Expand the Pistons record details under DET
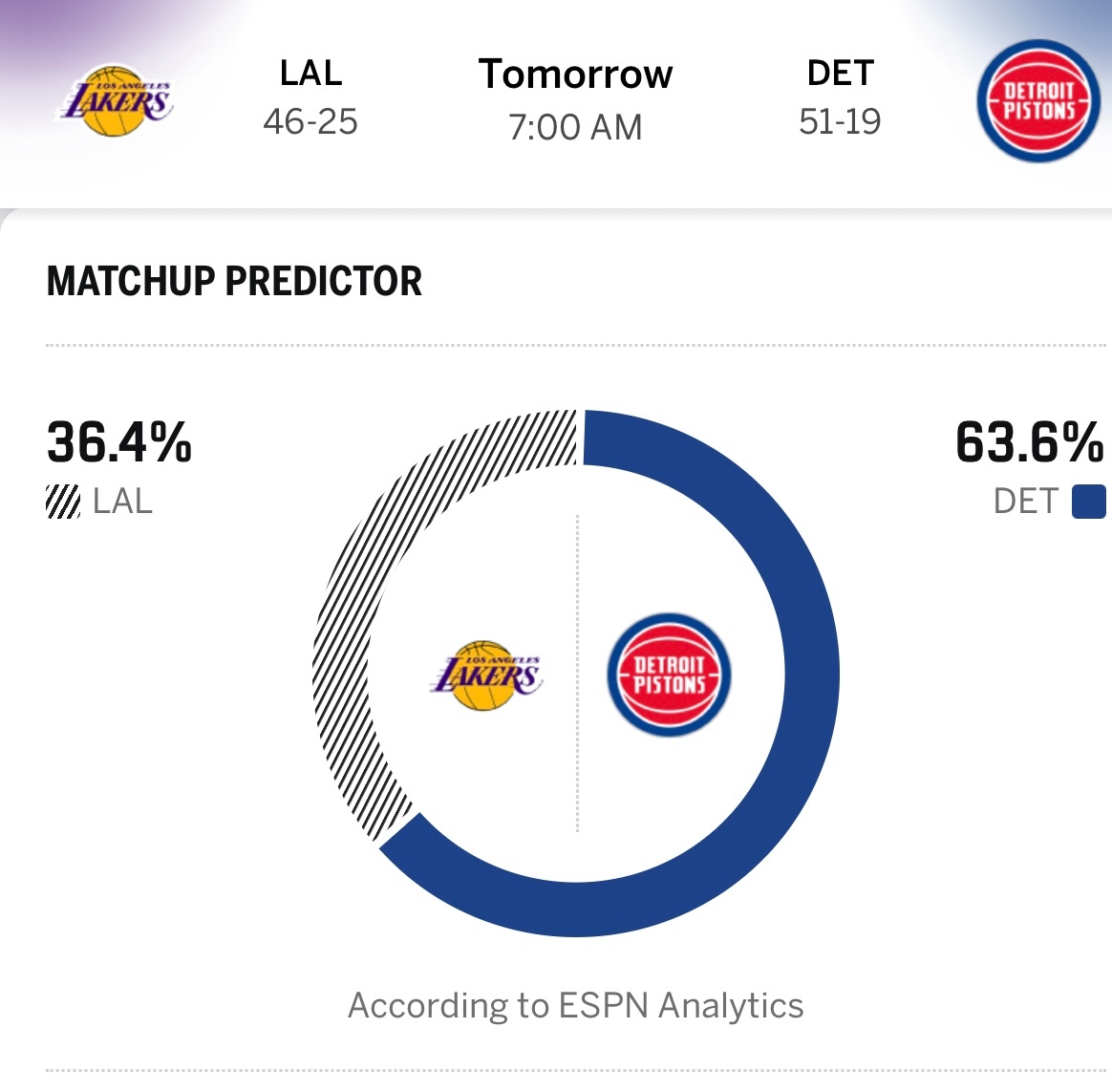The image size is (1112, 1092). tap(841, 121)
